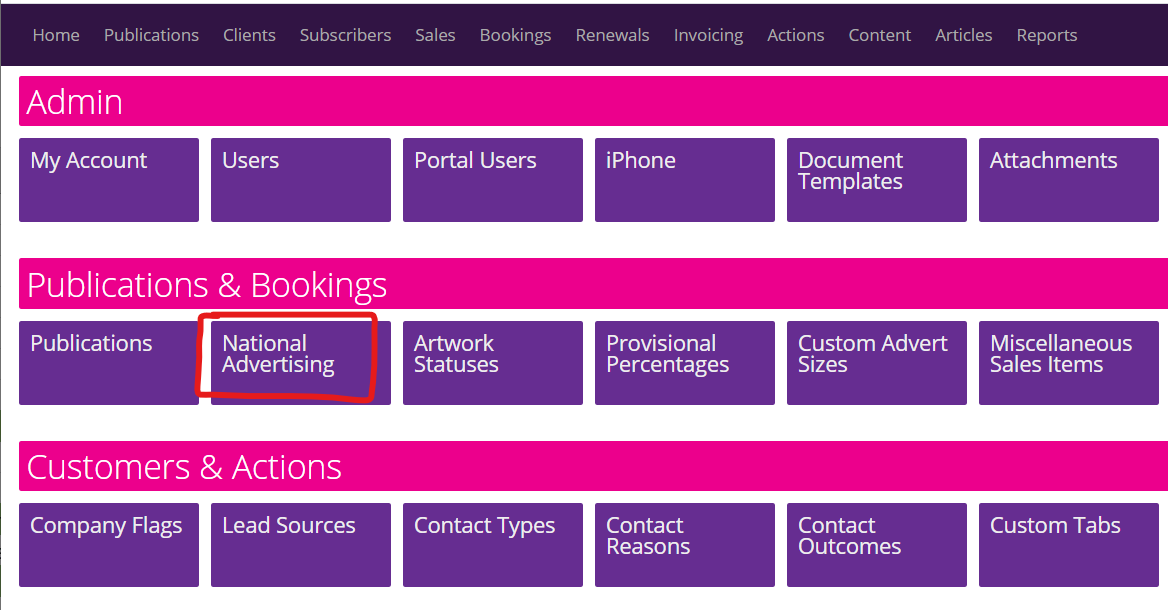Image resolution: width=1168 pixels, height=610 pixels.
Task: Click the My Account tile
Action: [x=108, y=179]
